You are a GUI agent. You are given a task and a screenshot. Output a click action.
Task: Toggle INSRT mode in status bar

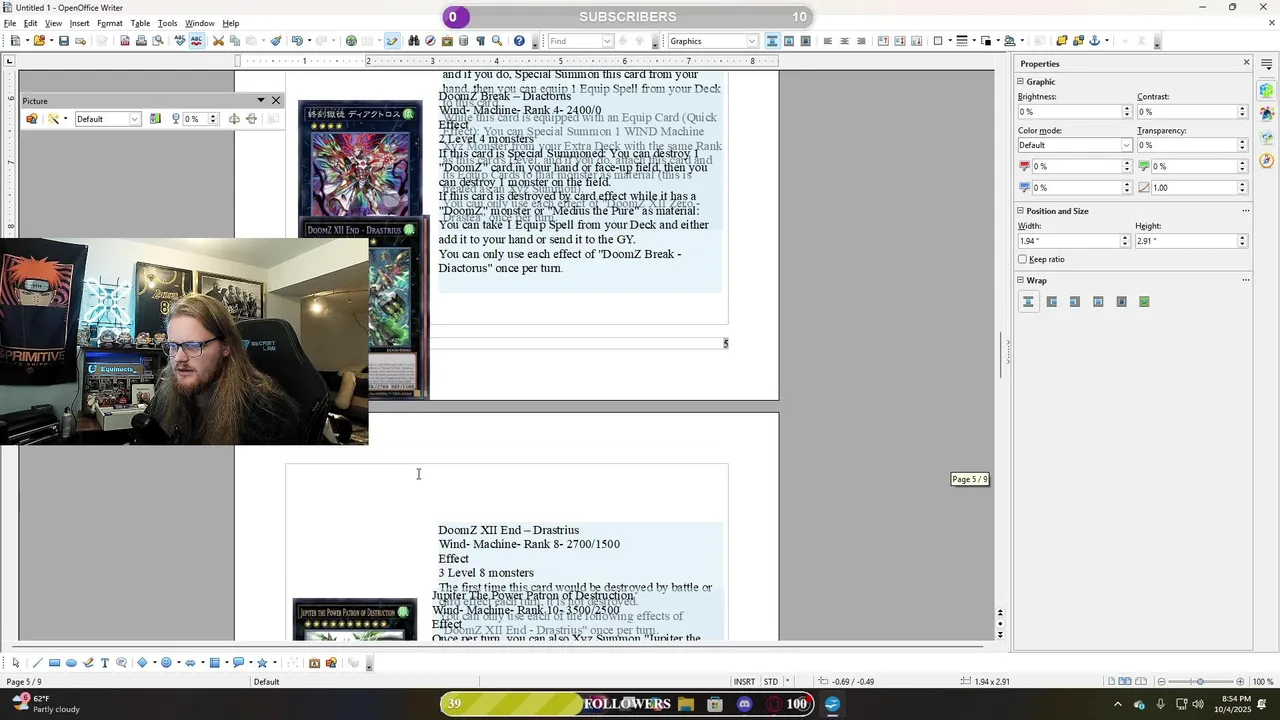(745, 682)
